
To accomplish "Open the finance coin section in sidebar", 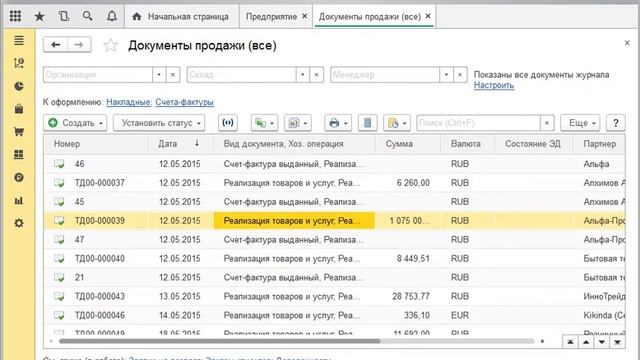I will pos(19,178).
